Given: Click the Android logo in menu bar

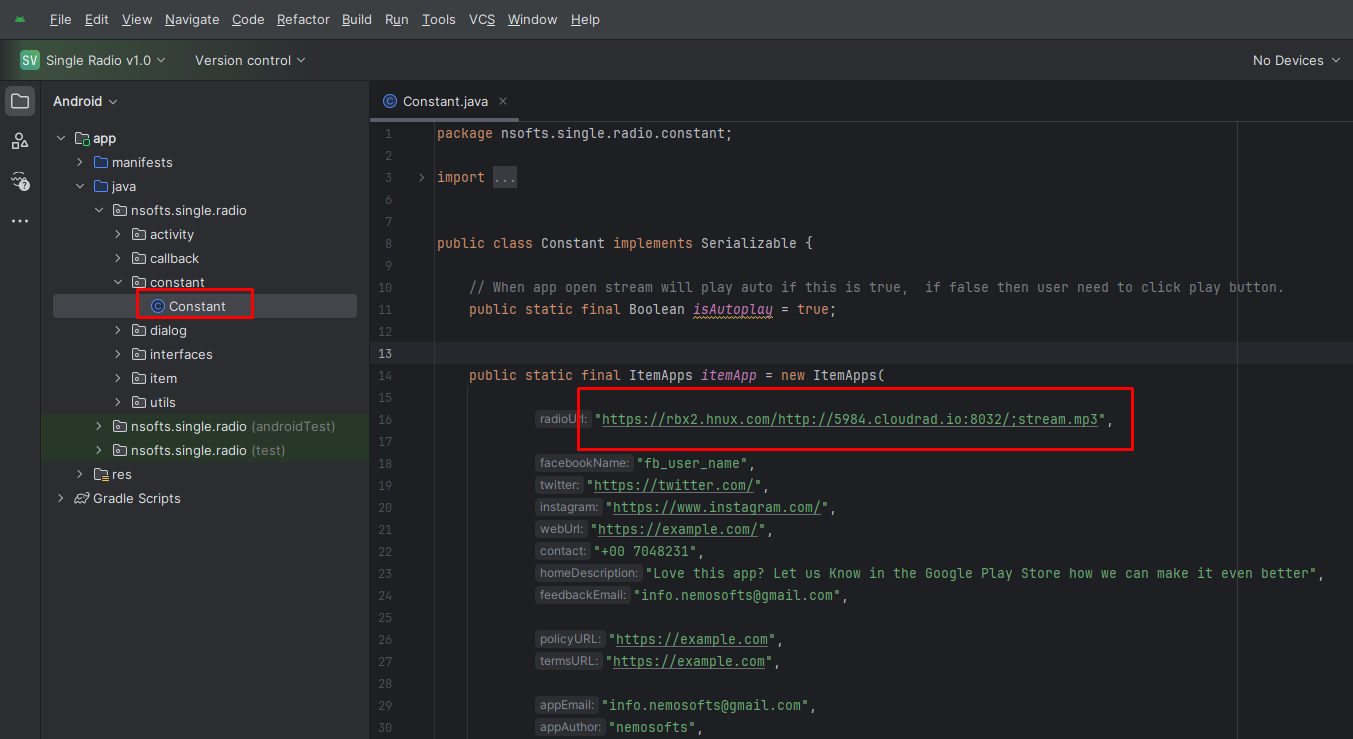Looking at the screenshot, I should 20,20.
